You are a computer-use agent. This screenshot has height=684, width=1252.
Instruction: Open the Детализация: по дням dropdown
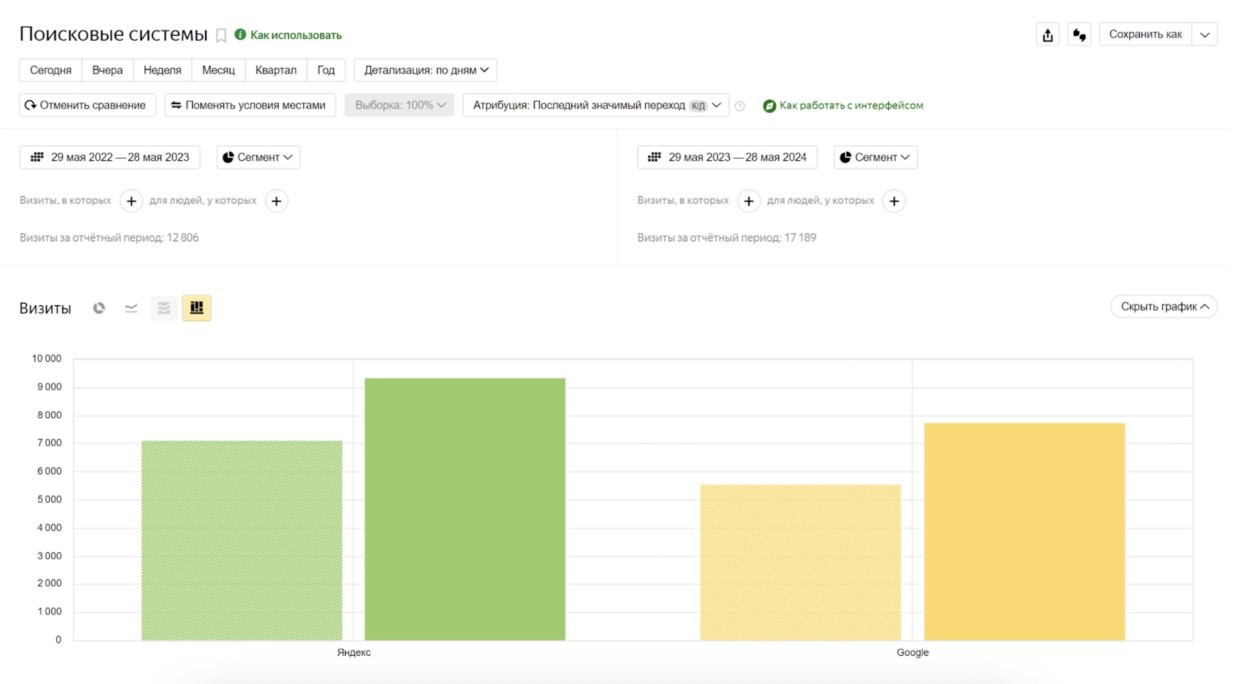tap(426, 70)
